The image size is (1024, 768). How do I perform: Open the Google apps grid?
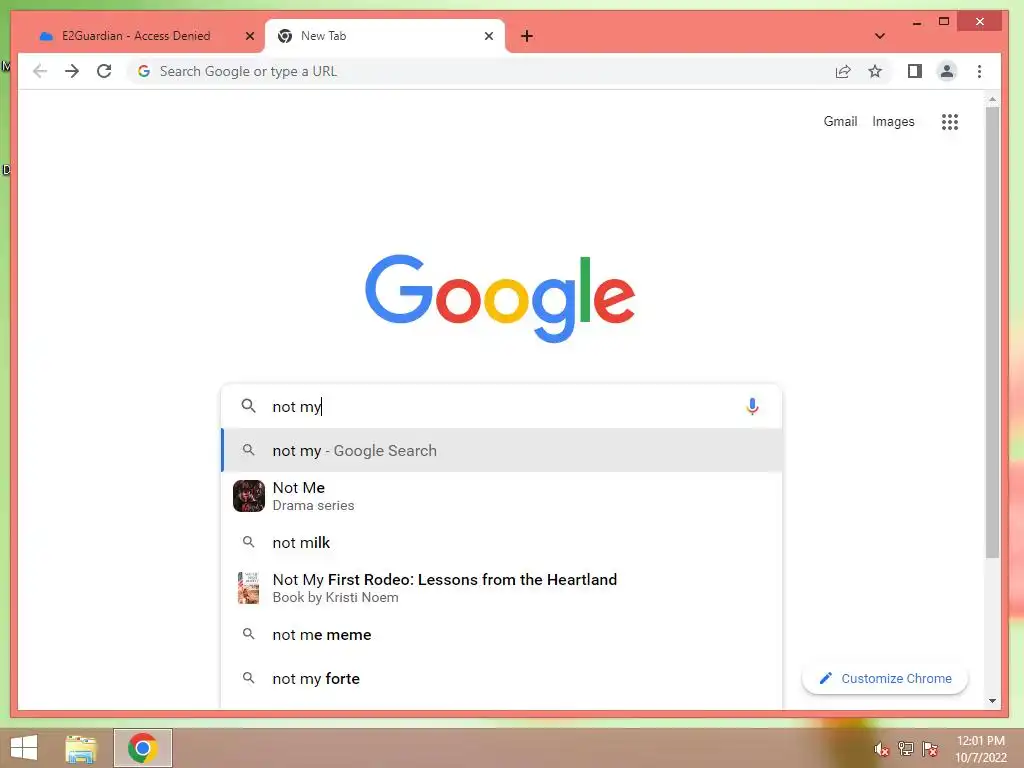[950, 121]
